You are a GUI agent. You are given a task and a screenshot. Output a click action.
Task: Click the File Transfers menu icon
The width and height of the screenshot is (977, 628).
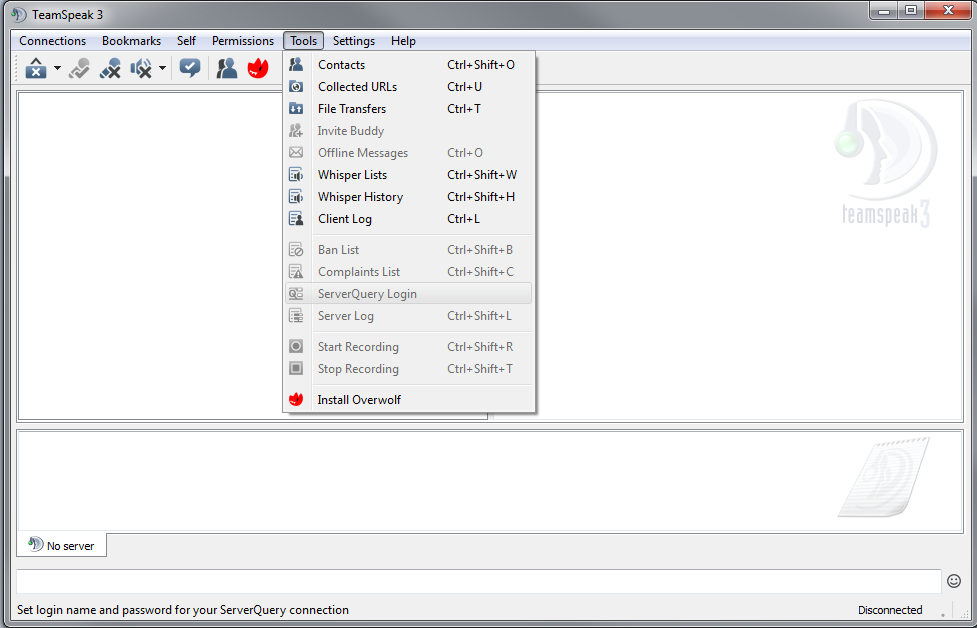(296, 108)
